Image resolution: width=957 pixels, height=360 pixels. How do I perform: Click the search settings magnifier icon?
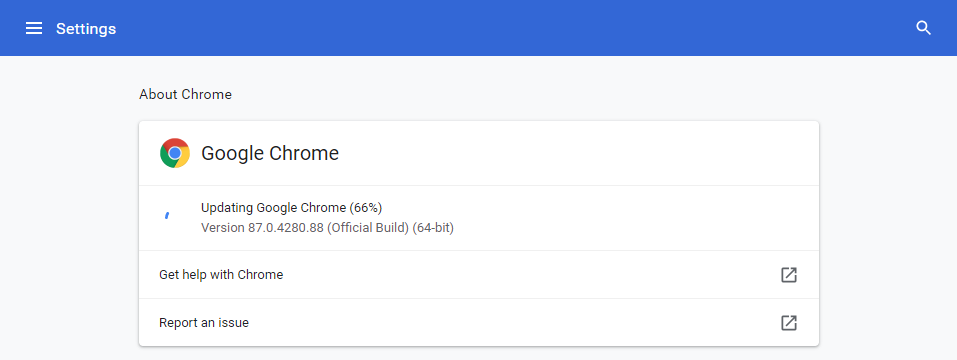[923, 28]
